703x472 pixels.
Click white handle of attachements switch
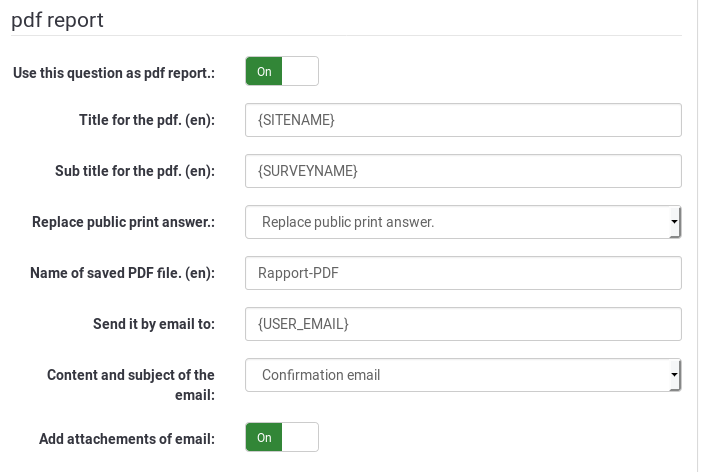[x=300, y=437]
